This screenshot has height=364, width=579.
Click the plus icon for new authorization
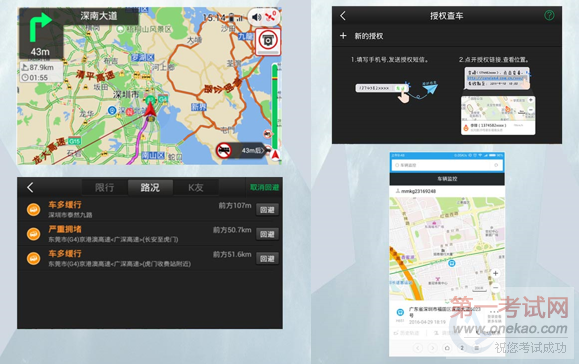click(x=343, y=35)
